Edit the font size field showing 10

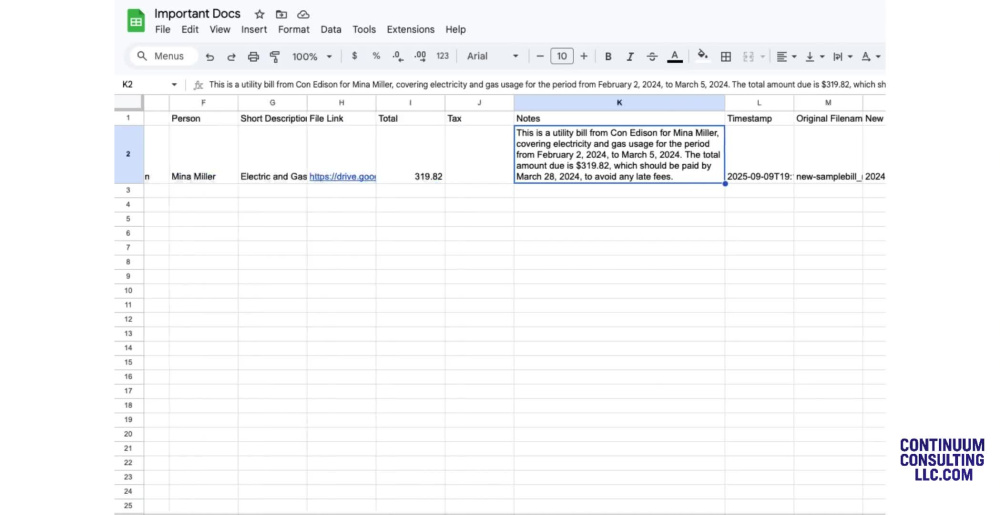click(562, 56)
